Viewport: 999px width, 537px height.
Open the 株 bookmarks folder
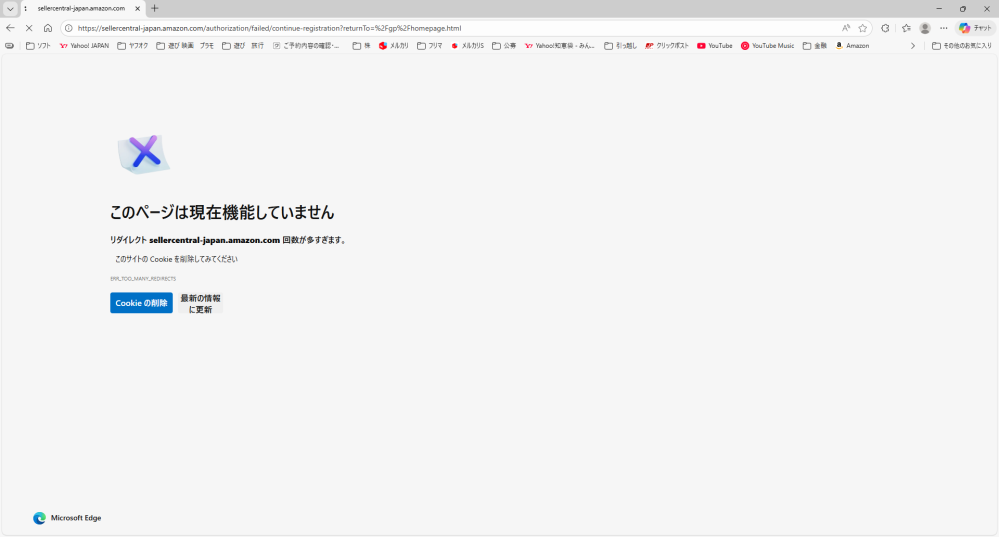pyautogui.click(x=361, y=46)
